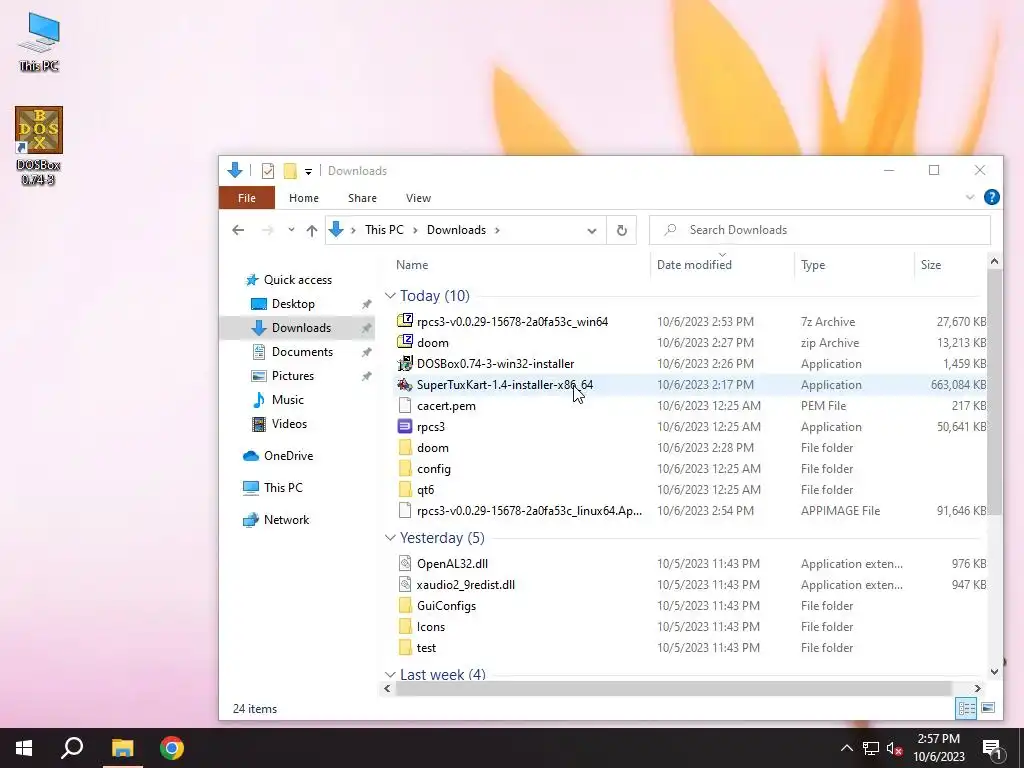This screenshot has height=768, width=1024.
Task: Select the OpenAL32.dll file icon
Action: 405,563
